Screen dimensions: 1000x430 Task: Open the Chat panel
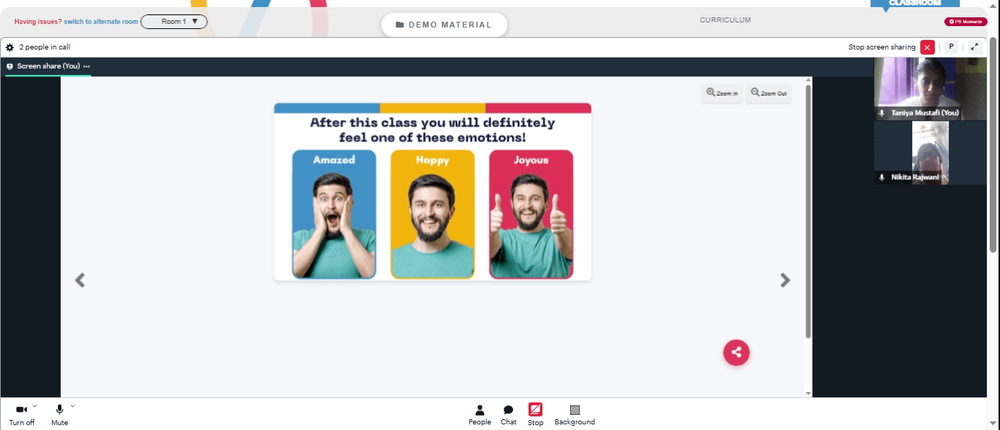pos(508,415)
